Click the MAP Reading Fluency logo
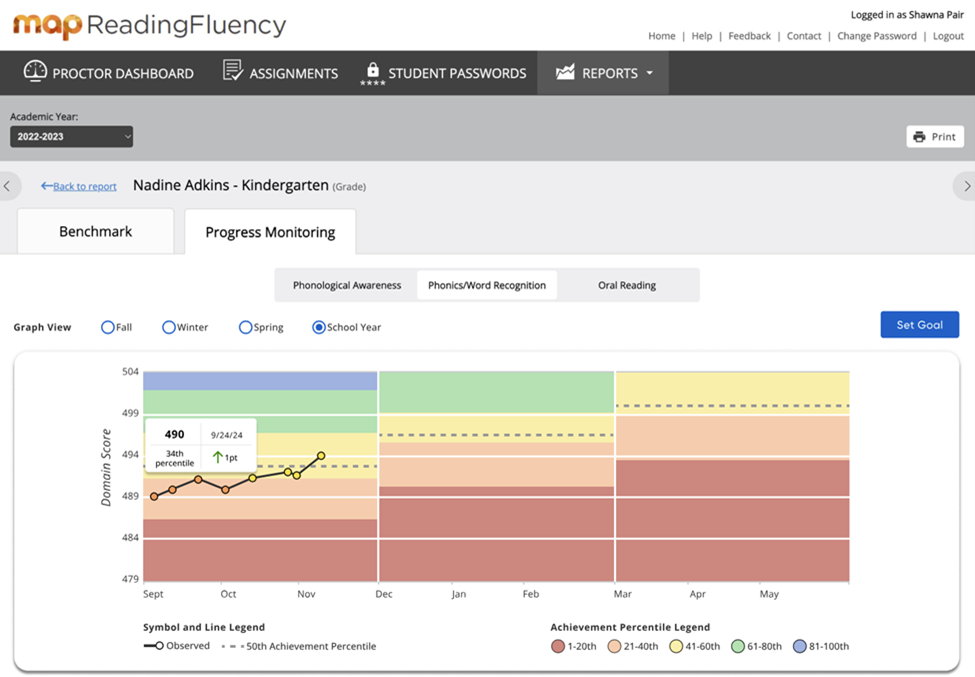The image size is (975, 677). [150, 26]
